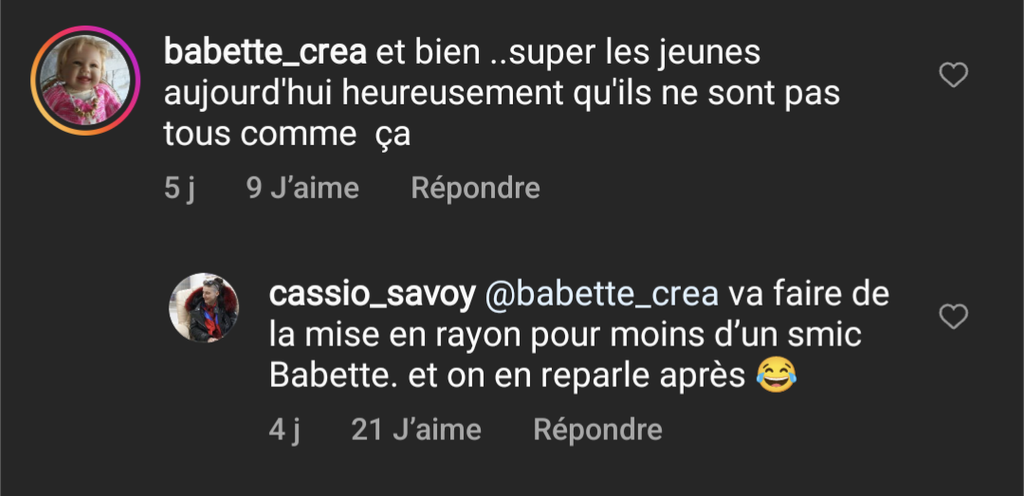Screen dimensions: 1024x496
Task: Tap the heart on cassio_savoy's reply
Action: tap(954, 317)
